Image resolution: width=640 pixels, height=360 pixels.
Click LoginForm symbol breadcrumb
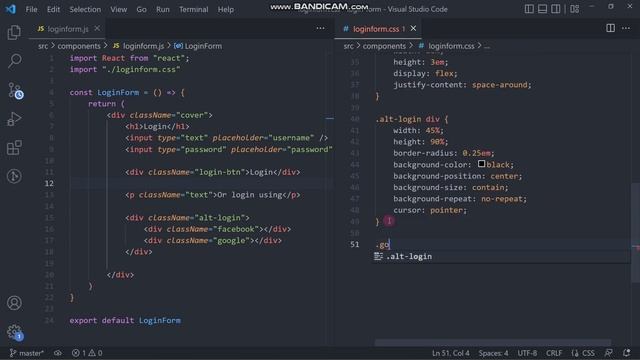tap(198, 46)
